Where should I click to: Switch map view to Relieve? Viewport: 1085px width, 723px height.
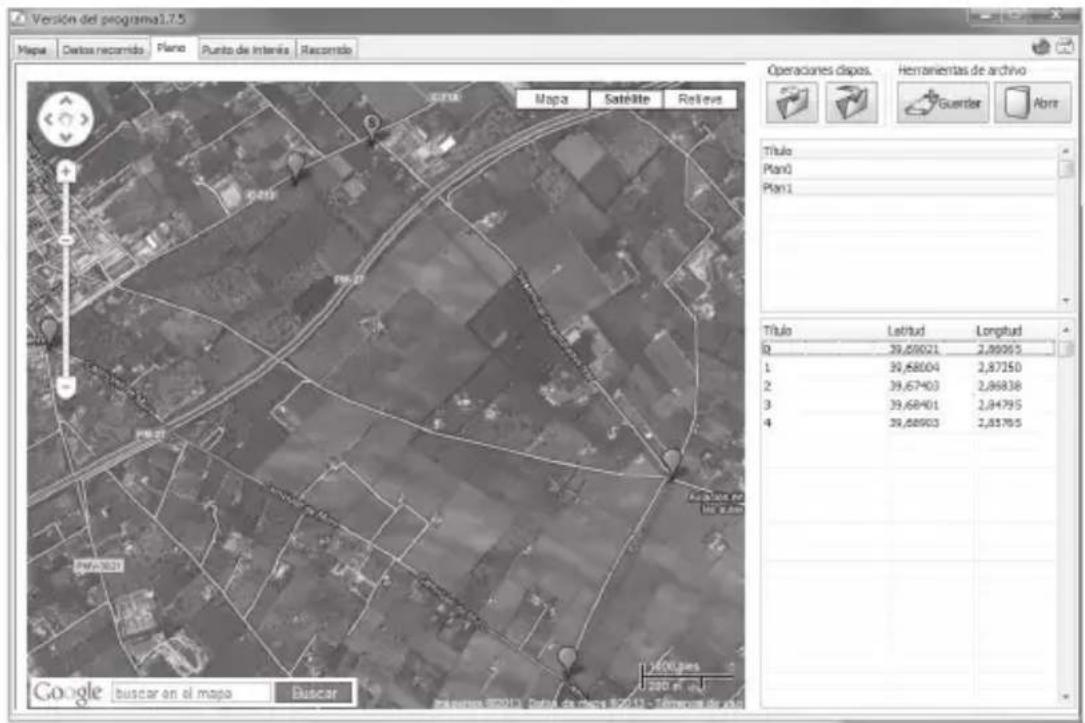point(700,99)
